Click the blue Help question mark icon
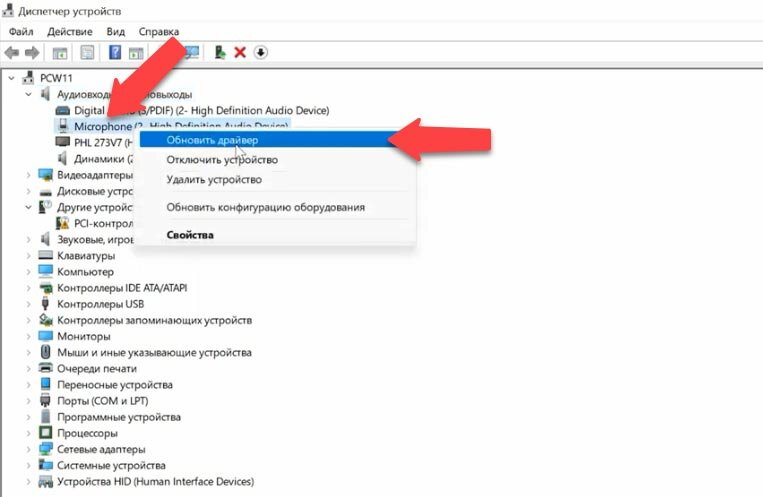763x497 pixels. 115,52
